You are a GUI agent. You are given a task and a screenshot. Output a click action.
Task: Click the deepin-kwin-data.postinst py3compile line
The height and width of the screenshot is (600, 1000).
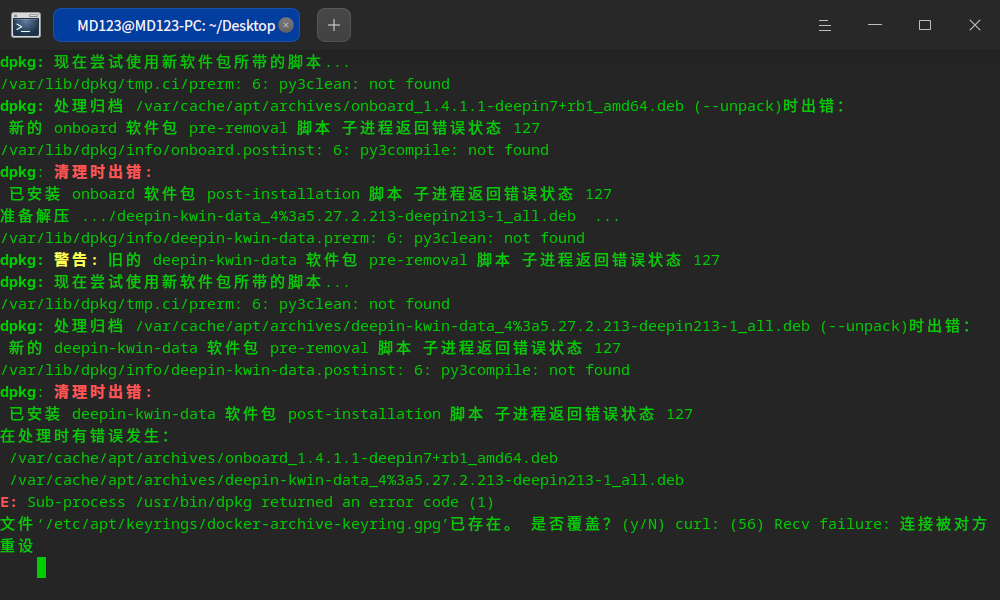pyautogui.click(x=315, y=370)
